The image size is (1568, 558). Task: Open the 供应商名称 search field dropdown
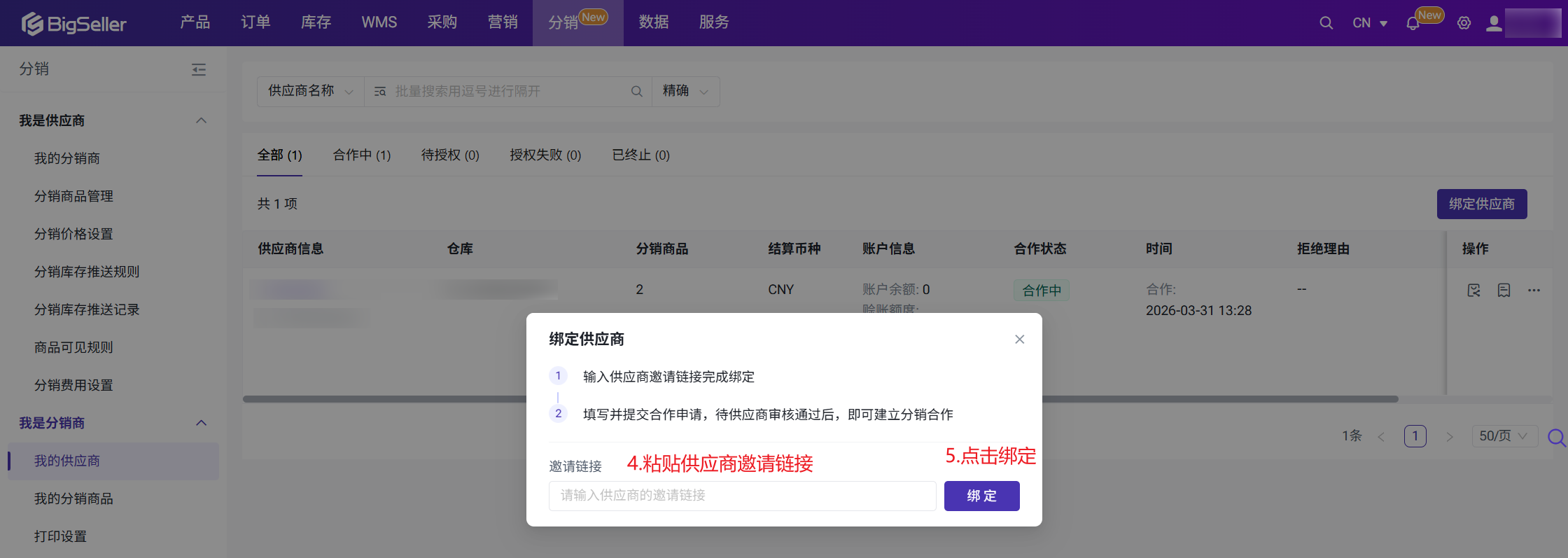(x=310, y=92)
